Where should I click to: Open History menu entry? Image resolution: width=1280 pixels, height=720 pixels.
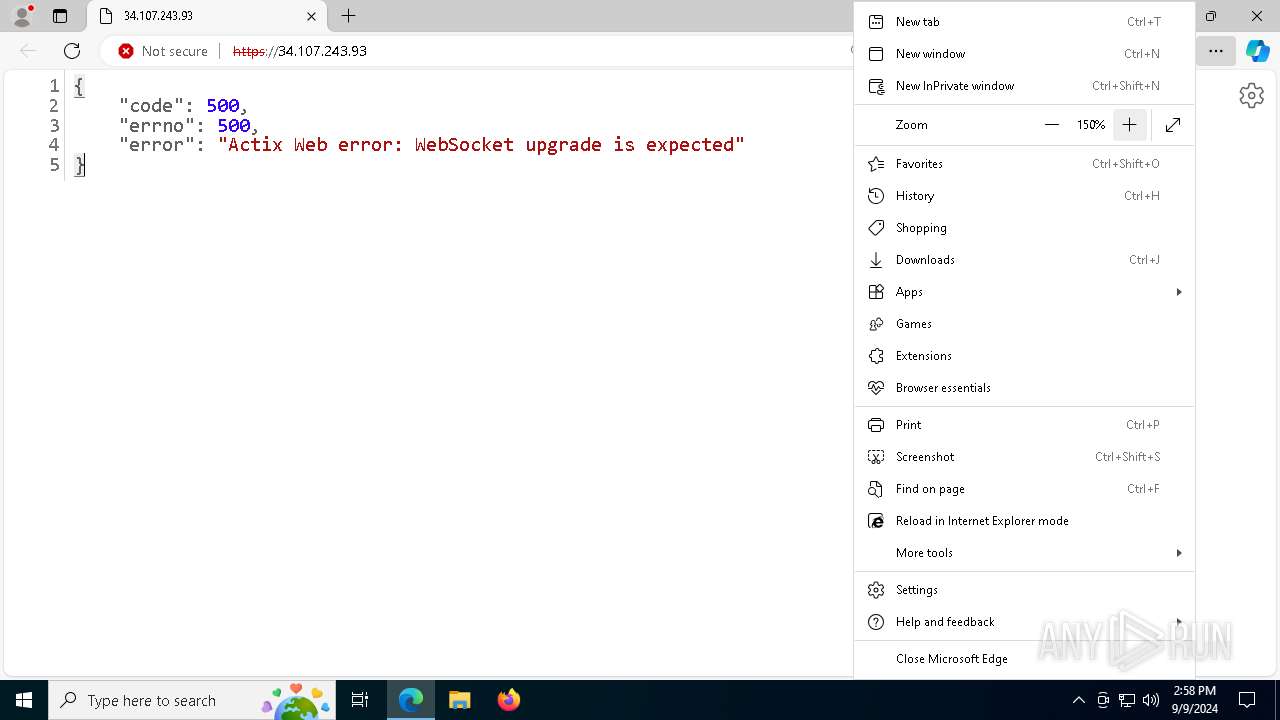coord(1024,196)
